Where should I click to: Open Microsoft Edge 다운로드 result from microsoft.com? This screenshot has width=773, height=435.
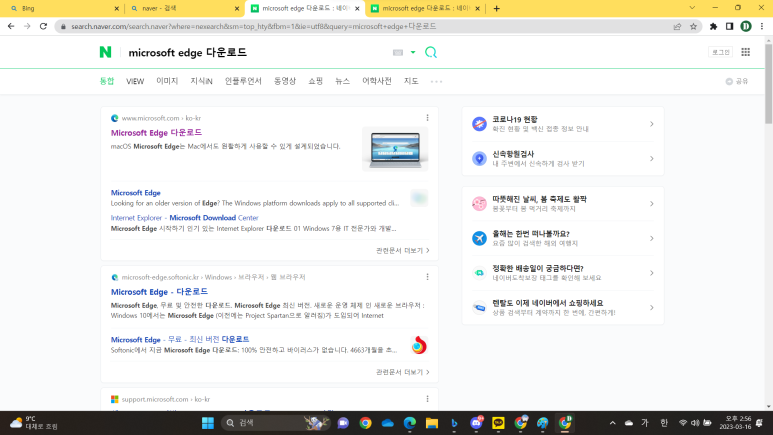tap(156, 133)
